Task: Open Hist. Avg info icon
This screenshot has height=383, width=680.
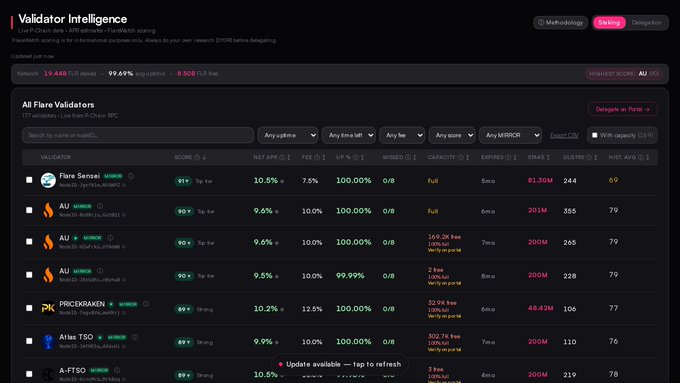Action: pyautogui.click(x=641, y=157)
